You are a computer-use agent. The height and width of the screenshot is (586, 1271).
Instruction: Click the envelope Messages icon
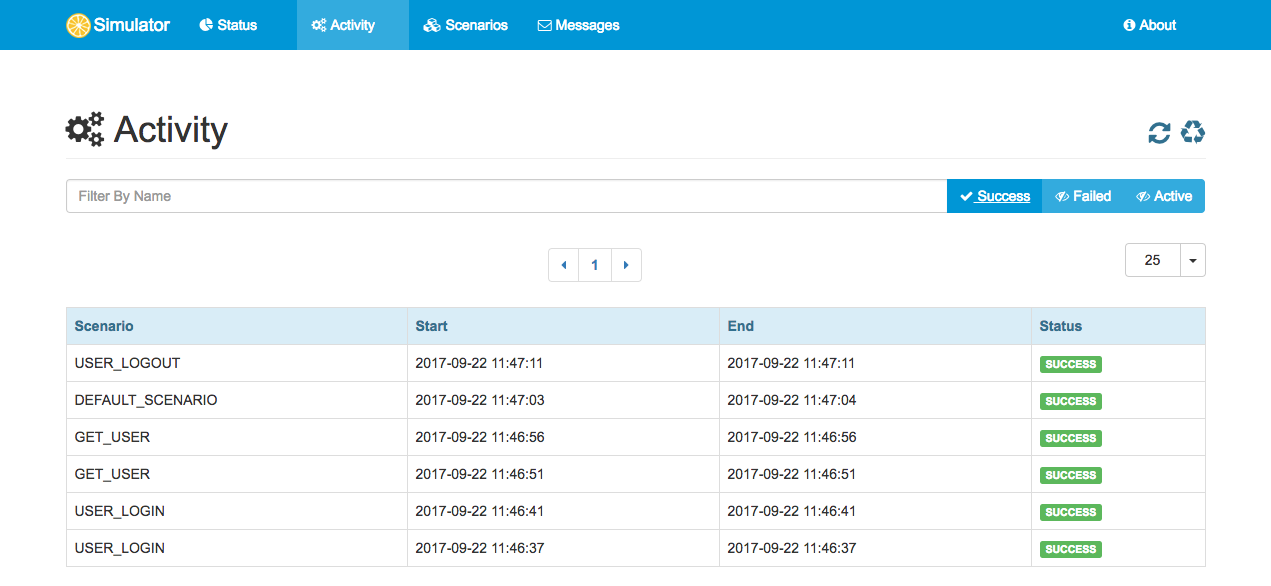pos(544,25)
